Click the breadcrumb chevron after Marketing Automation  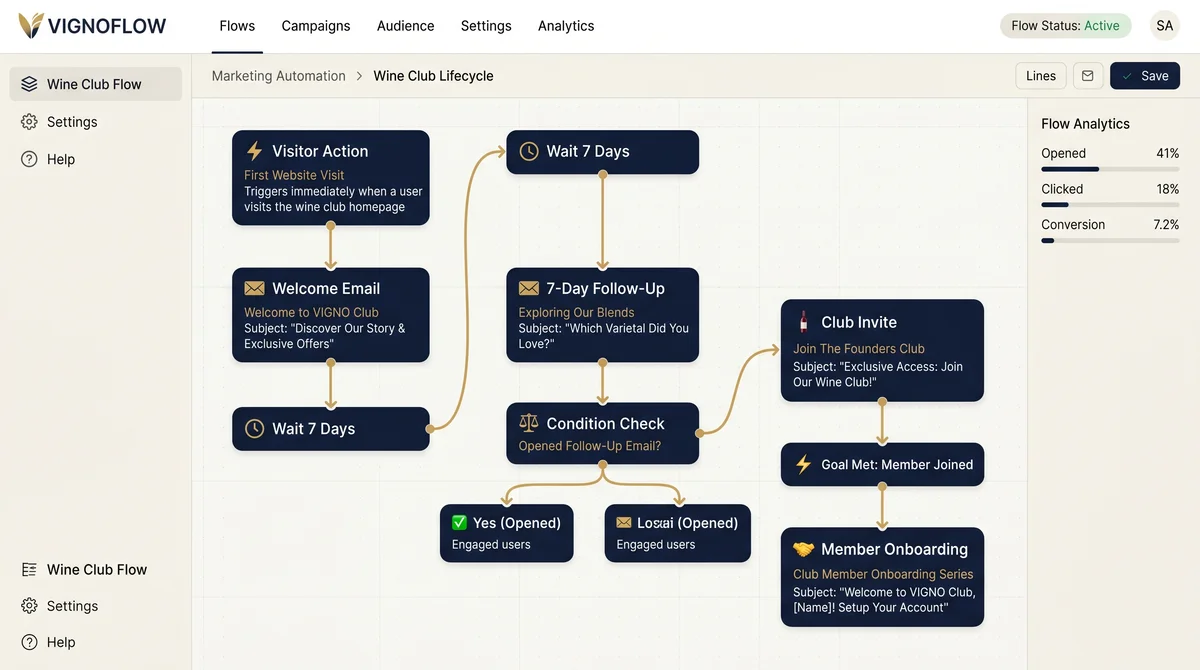[x=360, y=76]
